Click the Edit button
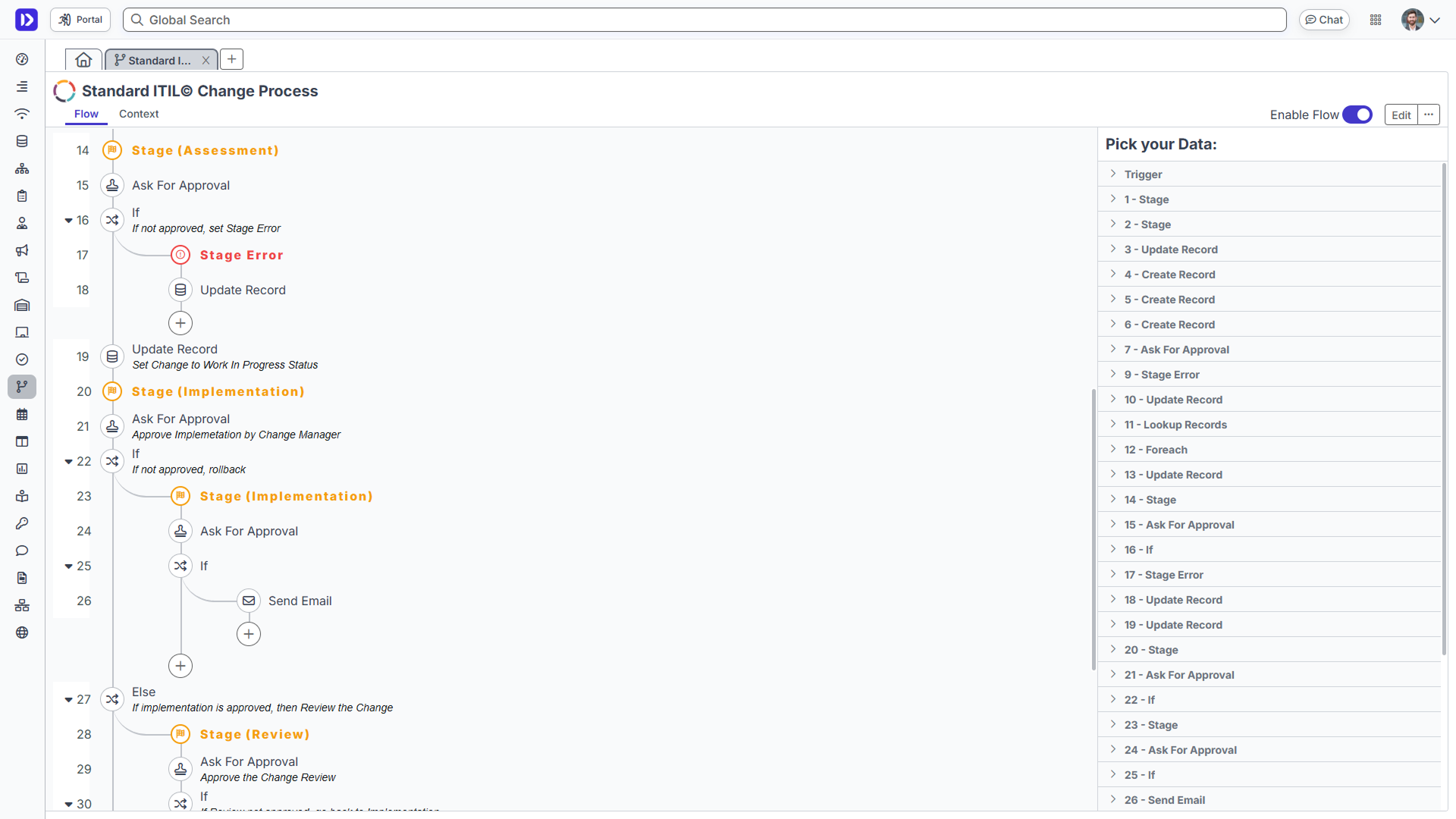 click(1401, 115)
